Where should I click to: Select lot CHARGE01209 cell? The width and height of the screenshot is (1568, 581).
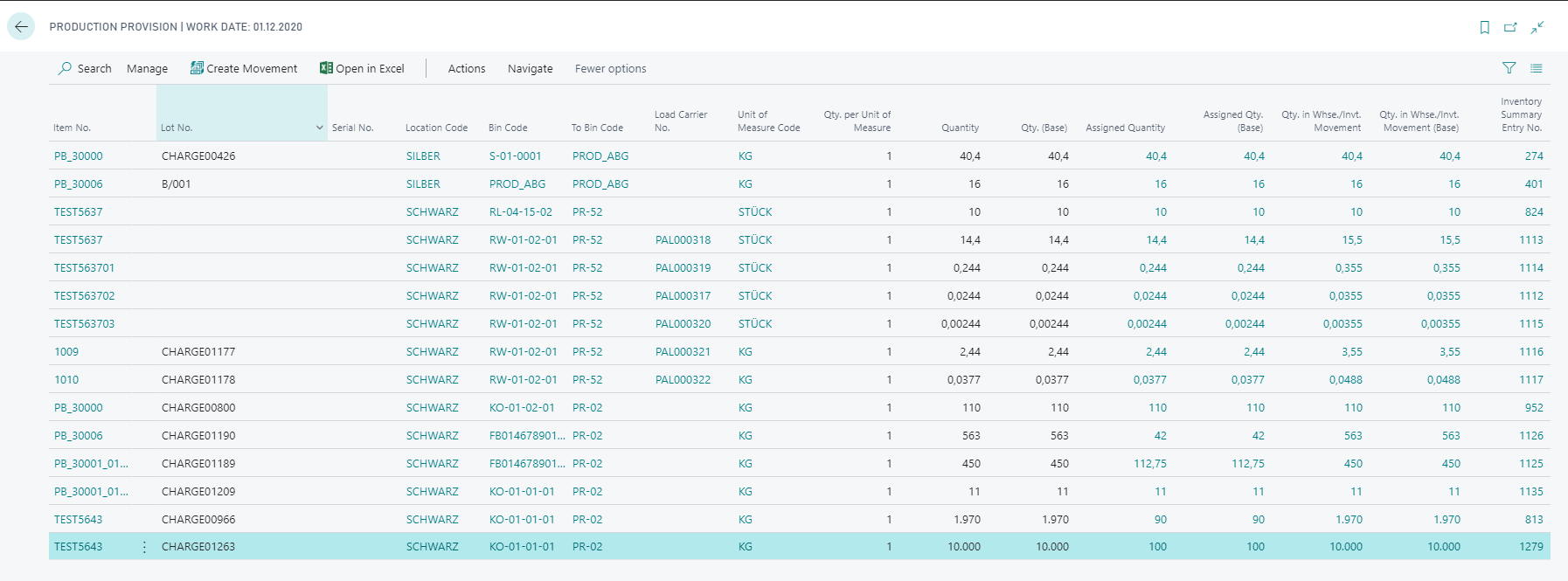[198, 492]
